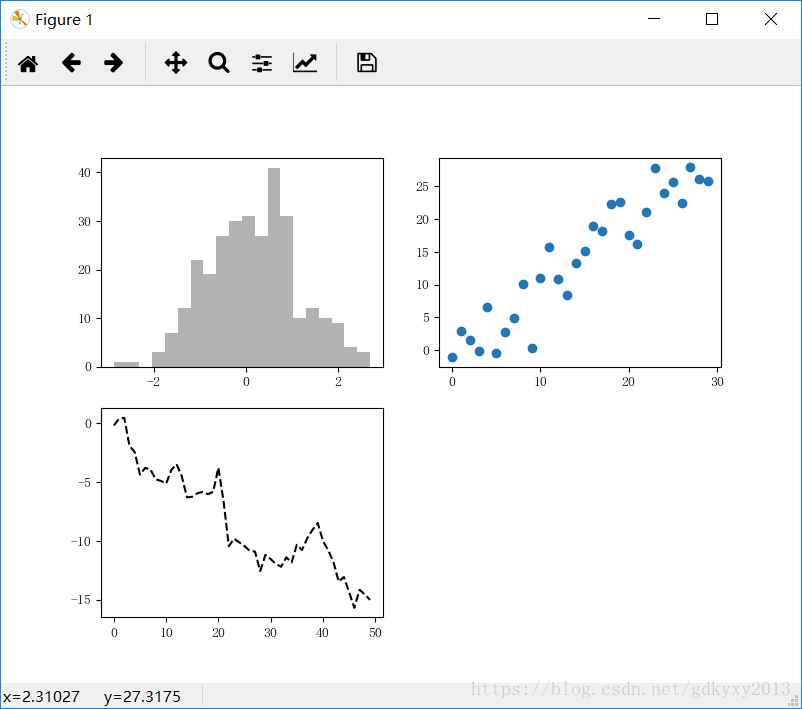Click the scatter plot y-axis label 25

click(422, 187)
